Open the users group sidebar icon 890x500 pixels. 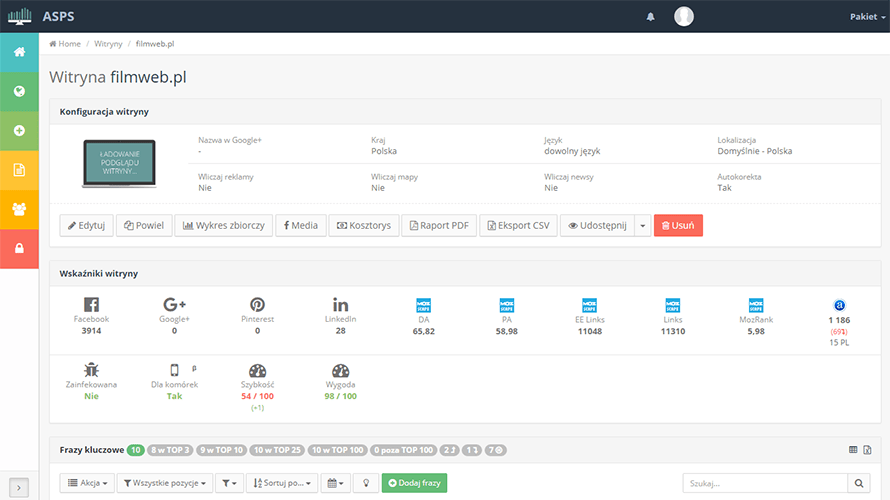click(x=19, y=209)
